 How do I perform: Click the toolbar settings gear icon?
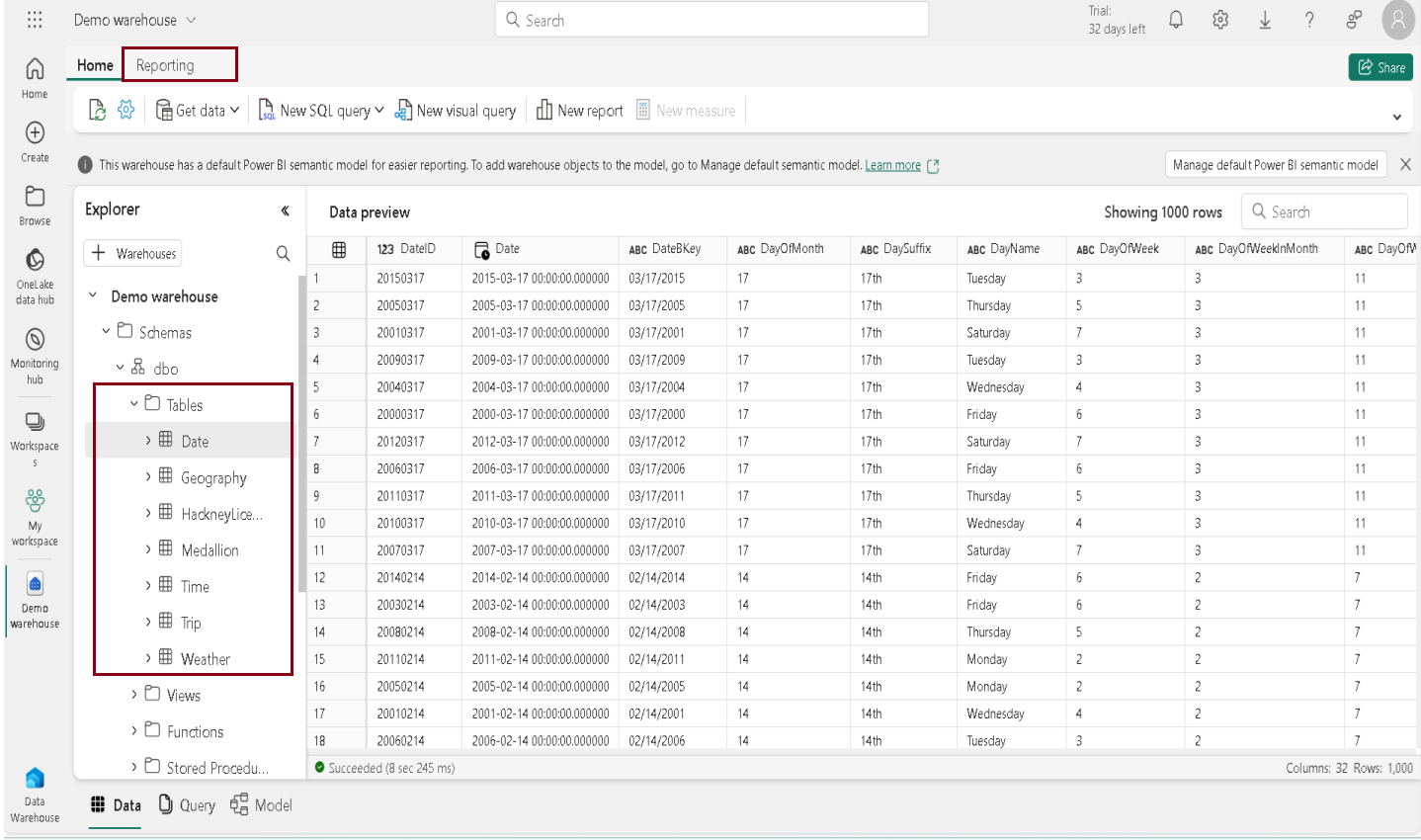tap(125, 110)
